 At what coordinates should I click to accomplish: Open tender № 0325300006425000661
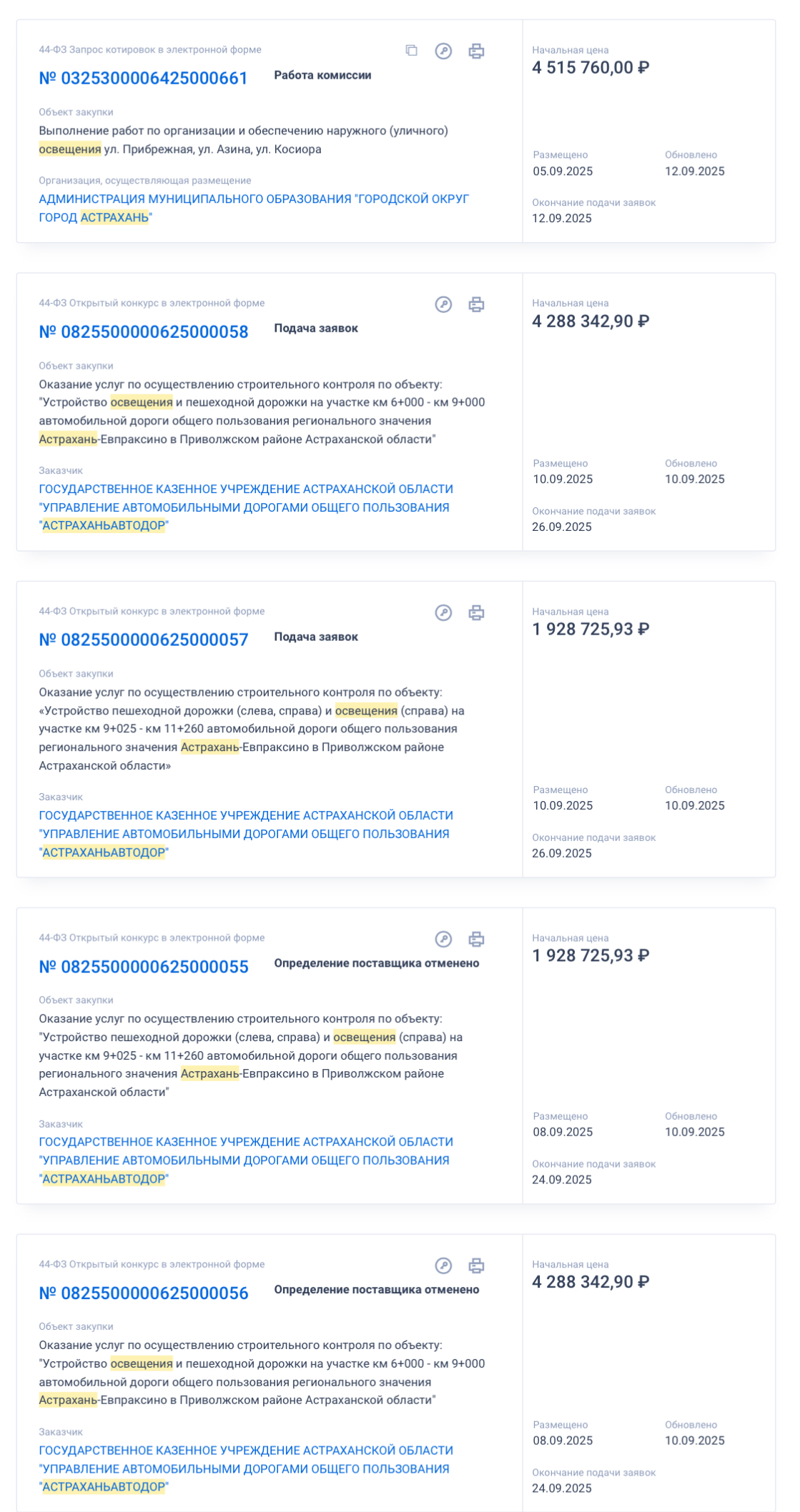point(143,79)
